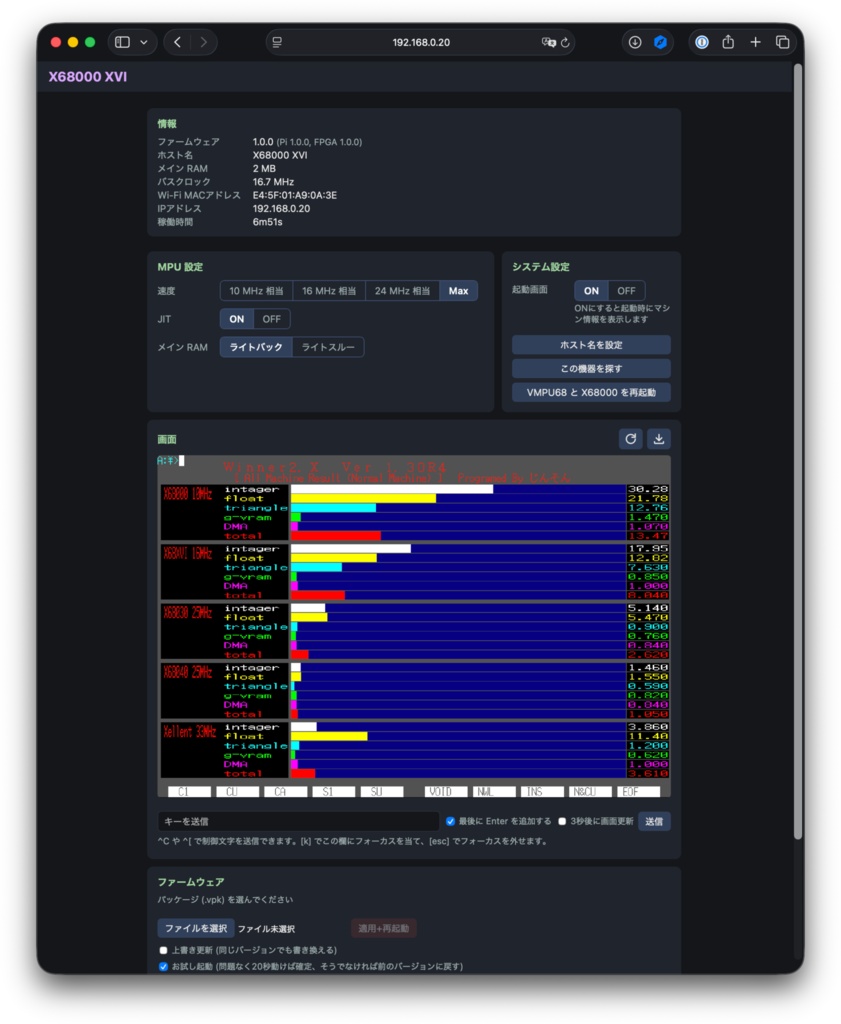The width and height of the screenshot is (841, 1024).
Task: Click the この機器を探す button
Action: [591, 369]
